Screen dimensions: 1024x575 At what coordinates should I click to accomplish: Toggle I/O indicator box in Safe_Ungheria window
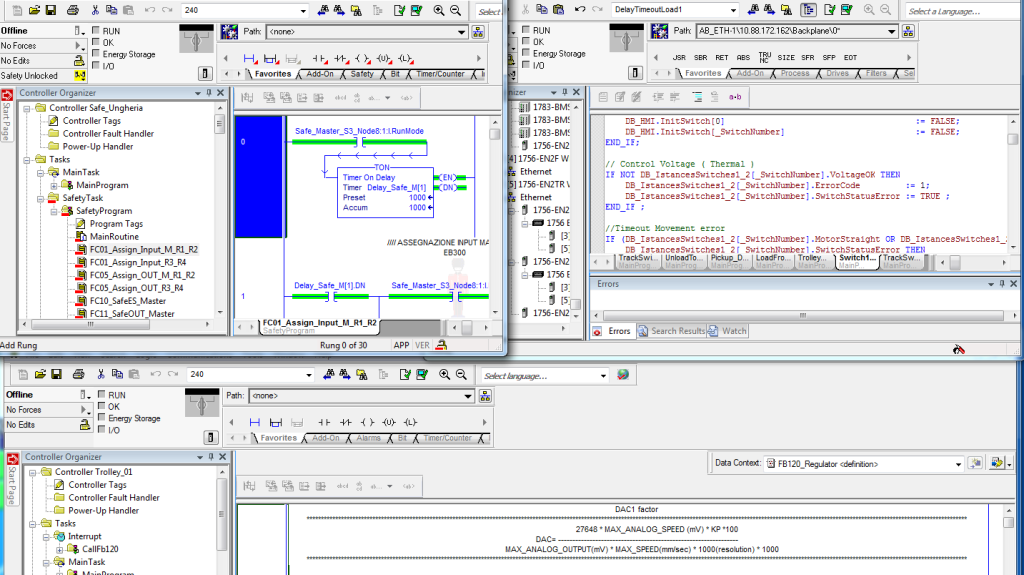[x=96, y=65]
